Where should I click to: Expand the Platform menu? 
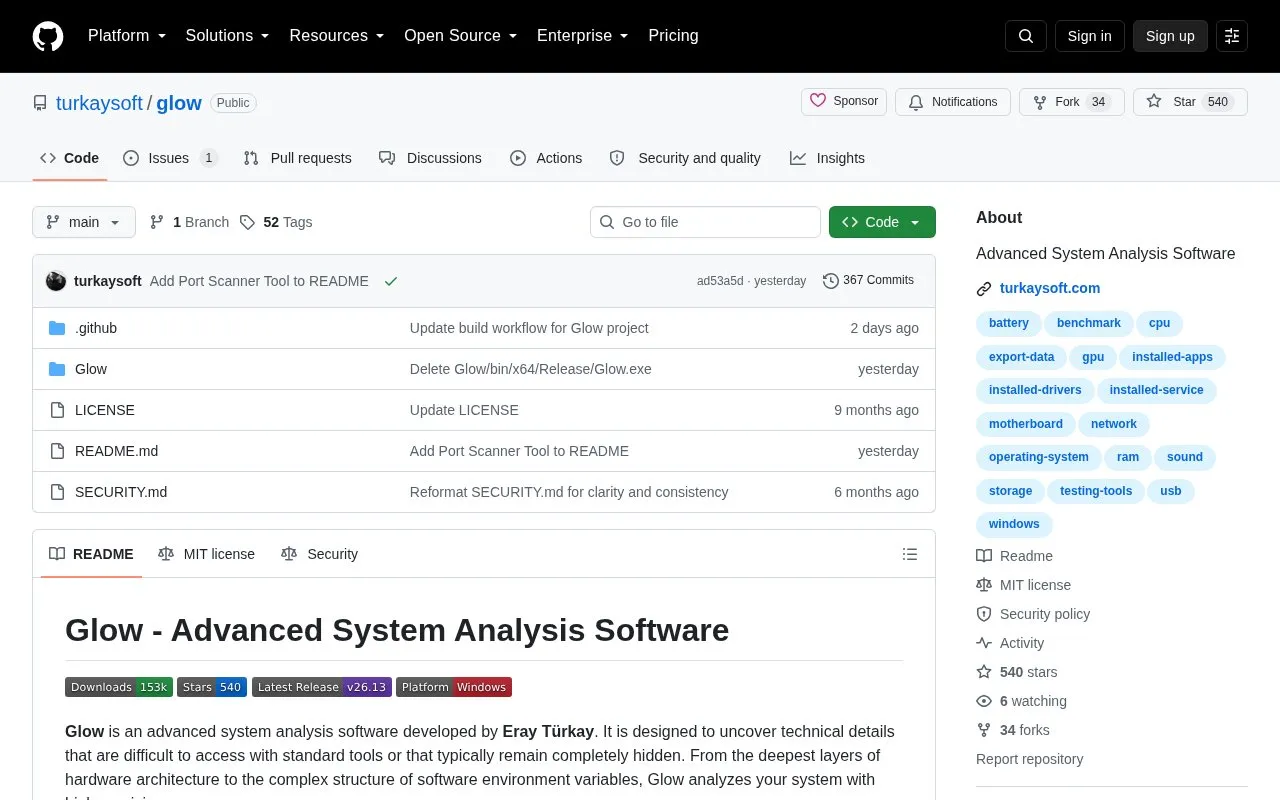[x=127, y=36]
